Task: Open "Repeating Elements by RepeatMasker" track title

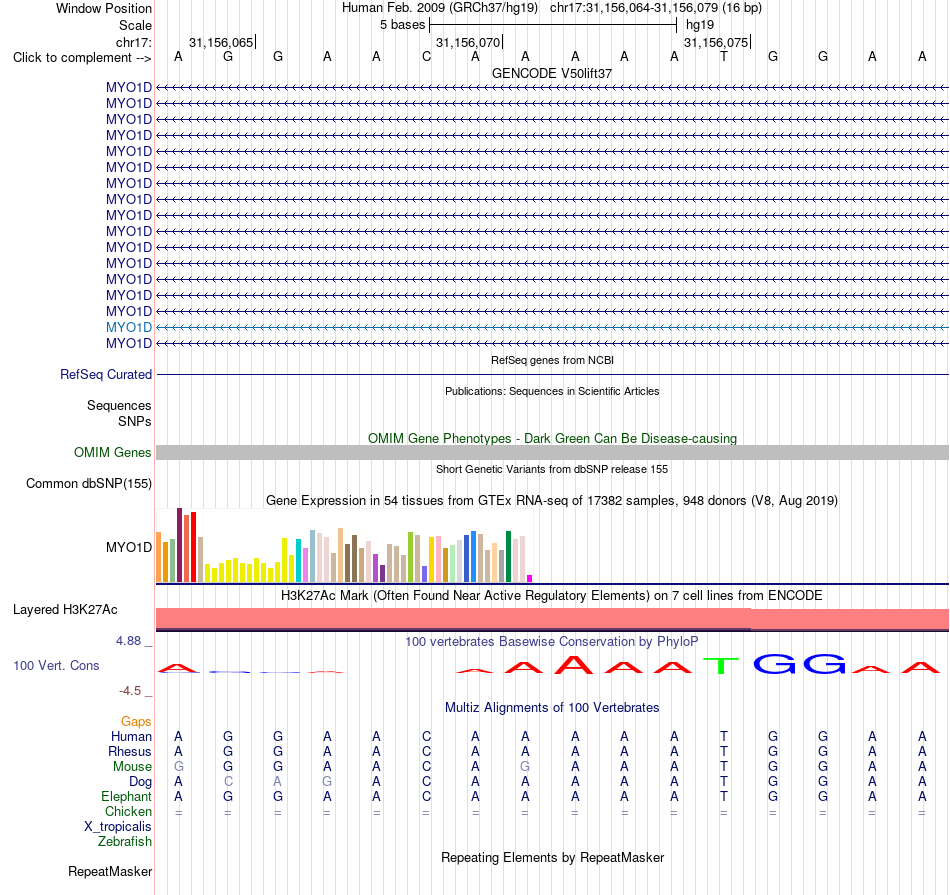Action: [552, 857]
